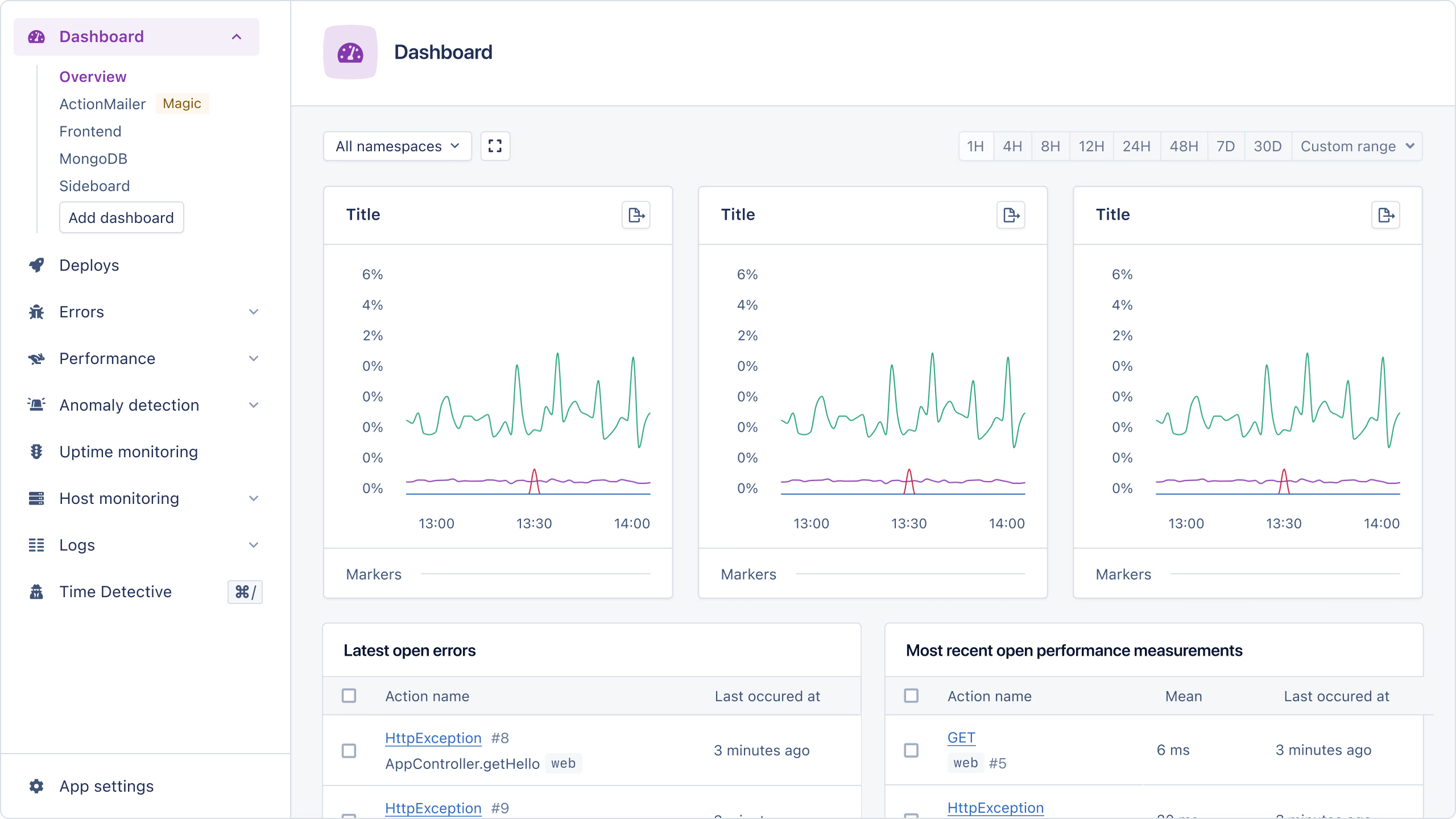Open the HttpException link in performance measurements
Screen dimensions: 1456x819
coord(995,807)
